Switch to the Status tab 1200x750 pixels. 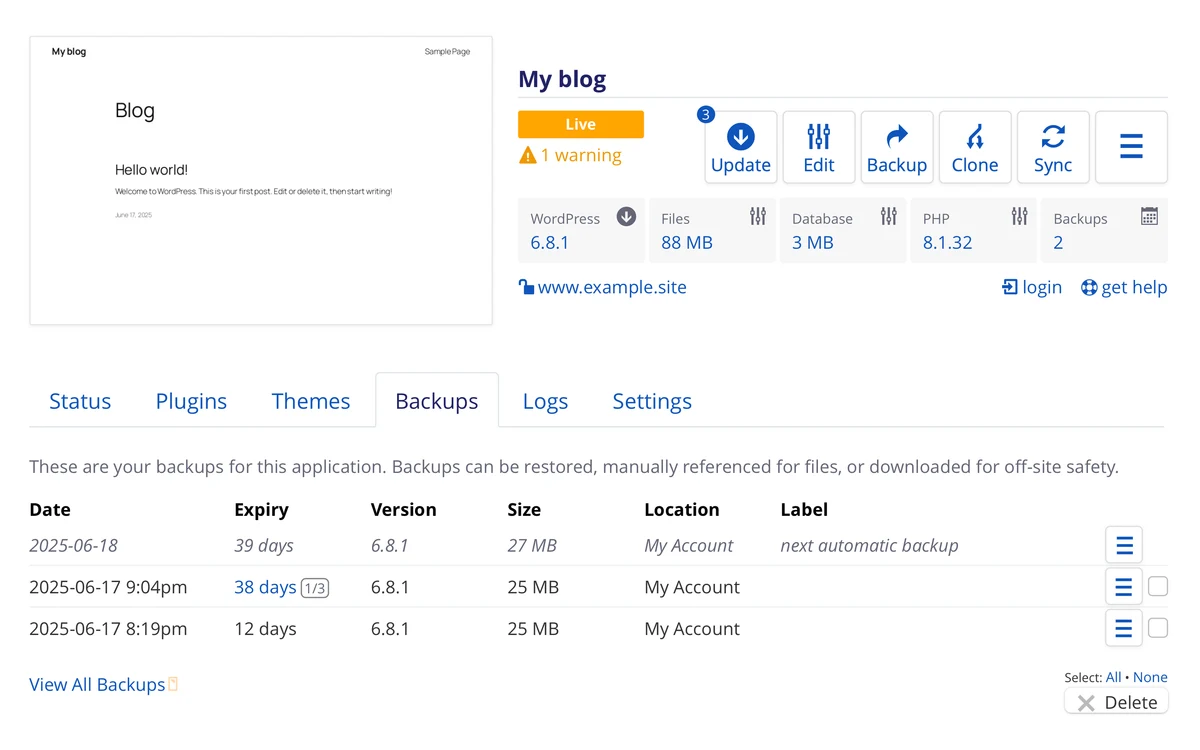tap(80, 401)
